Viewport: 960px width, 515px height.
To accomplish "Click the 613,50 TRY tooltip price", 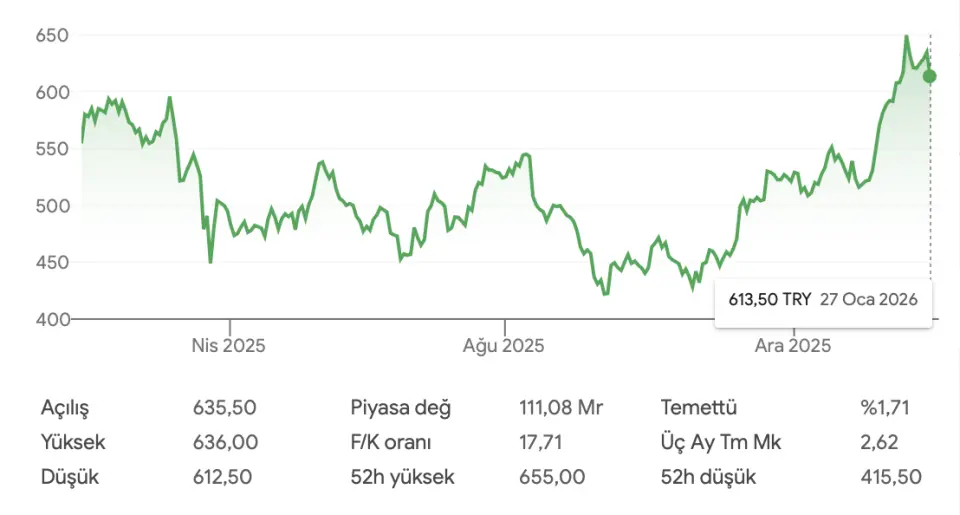I will coord(768,300).
